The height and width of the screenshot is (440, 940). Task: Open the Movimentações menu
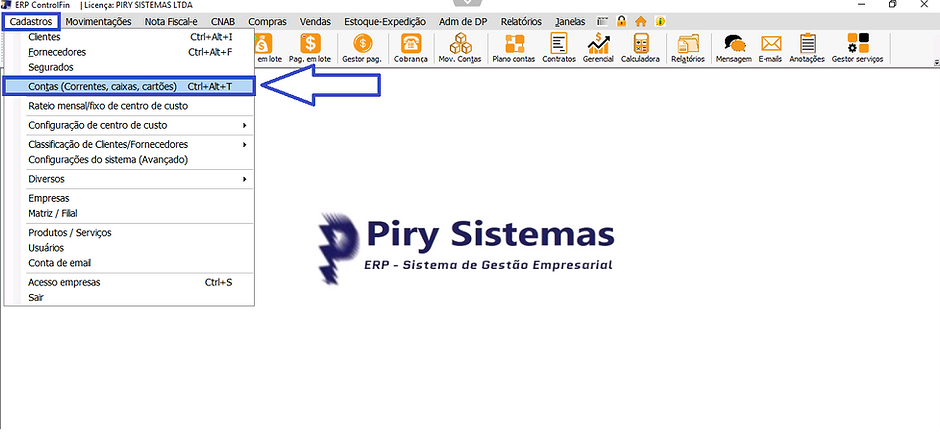coord(98,22)
